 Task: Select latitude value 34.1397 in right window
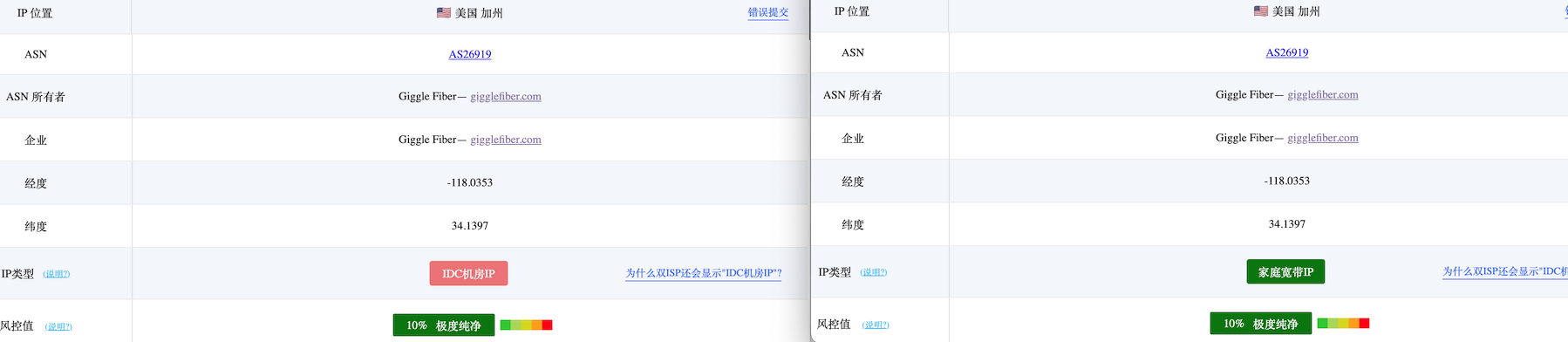coord(1287,224)
